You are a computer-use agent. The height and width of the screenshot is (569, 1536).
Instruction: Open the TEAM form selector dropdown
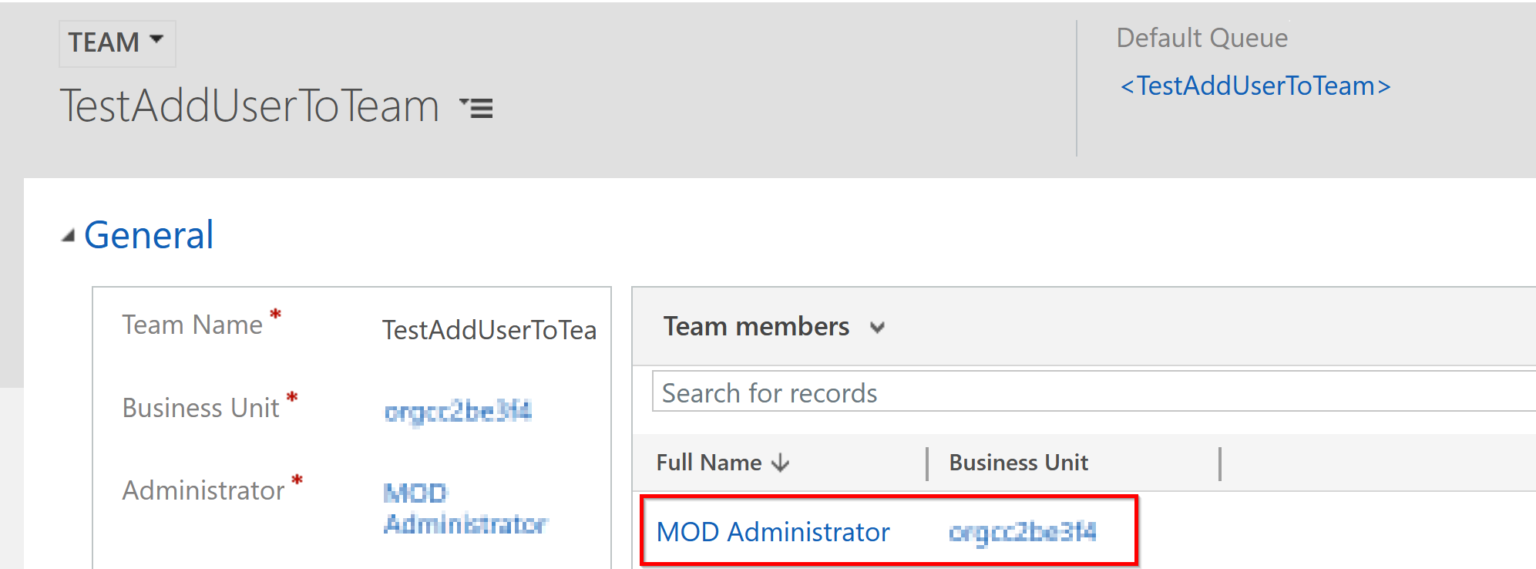(x=117, y=43)
